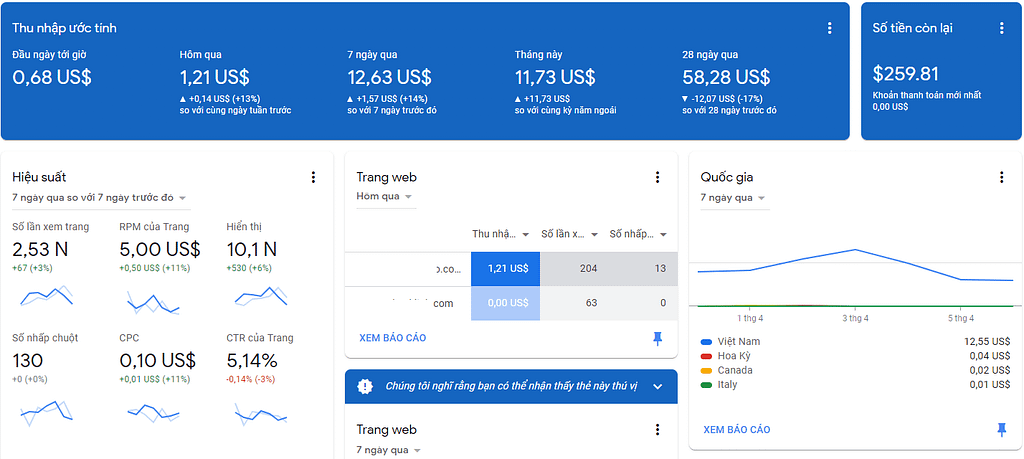The width and height of the screenshot is (1024, 459).
Task: Click the Việt Nam 12,55 US$ amount
Action: pos(987,341)
